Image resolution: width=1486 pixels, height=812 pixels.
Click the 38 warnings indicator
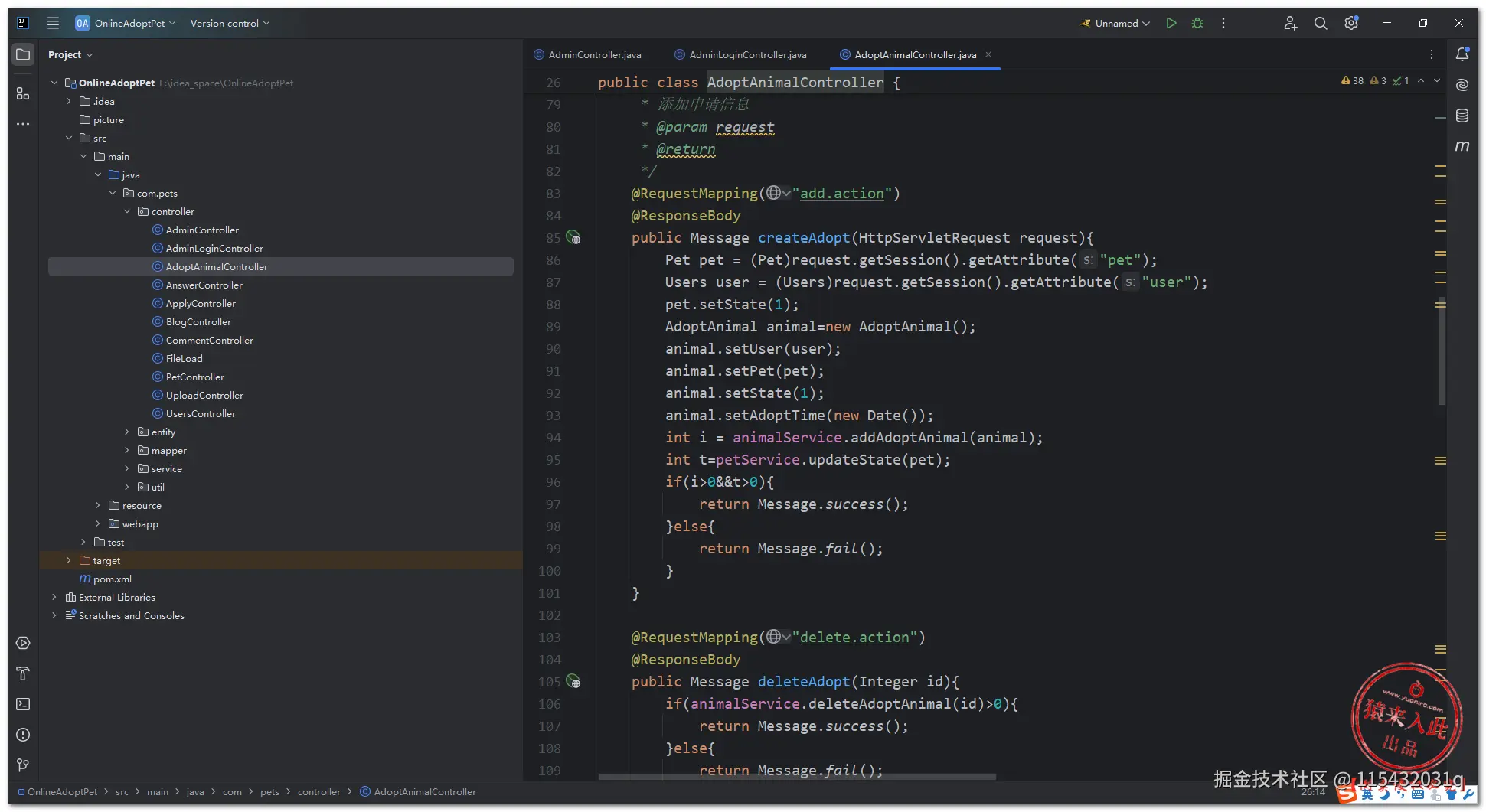tap(1352, 80)
